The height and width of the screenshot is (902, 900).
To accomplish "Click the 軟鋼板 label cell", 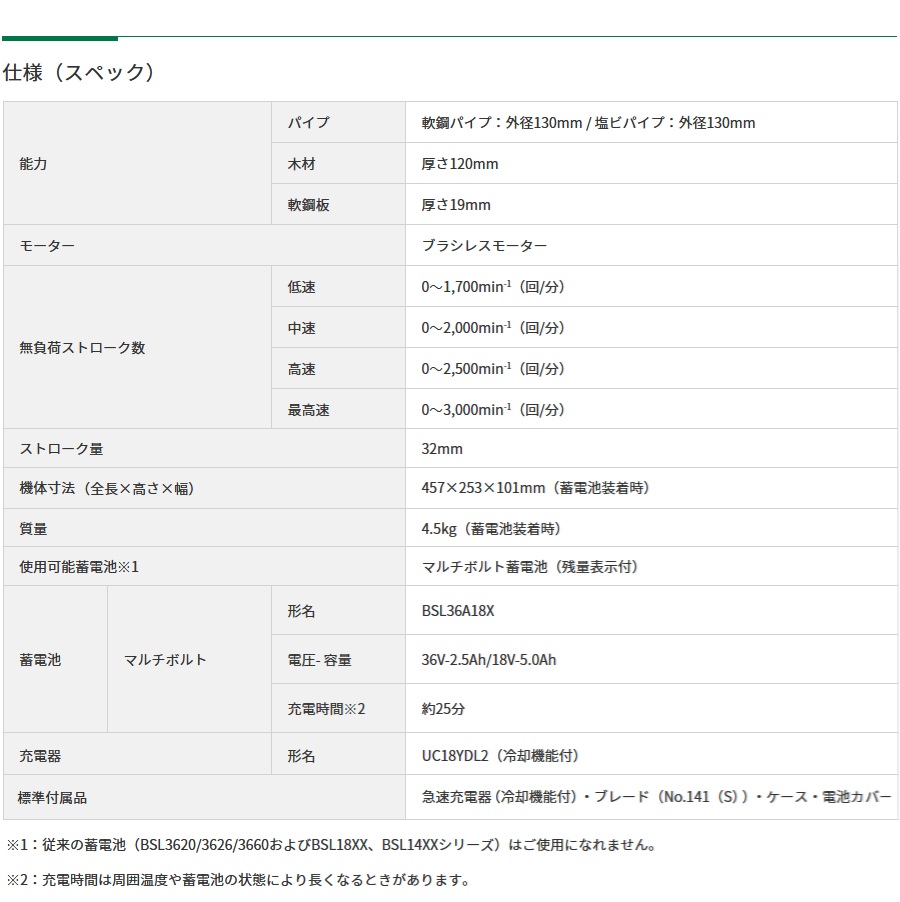I will (338, 204).
